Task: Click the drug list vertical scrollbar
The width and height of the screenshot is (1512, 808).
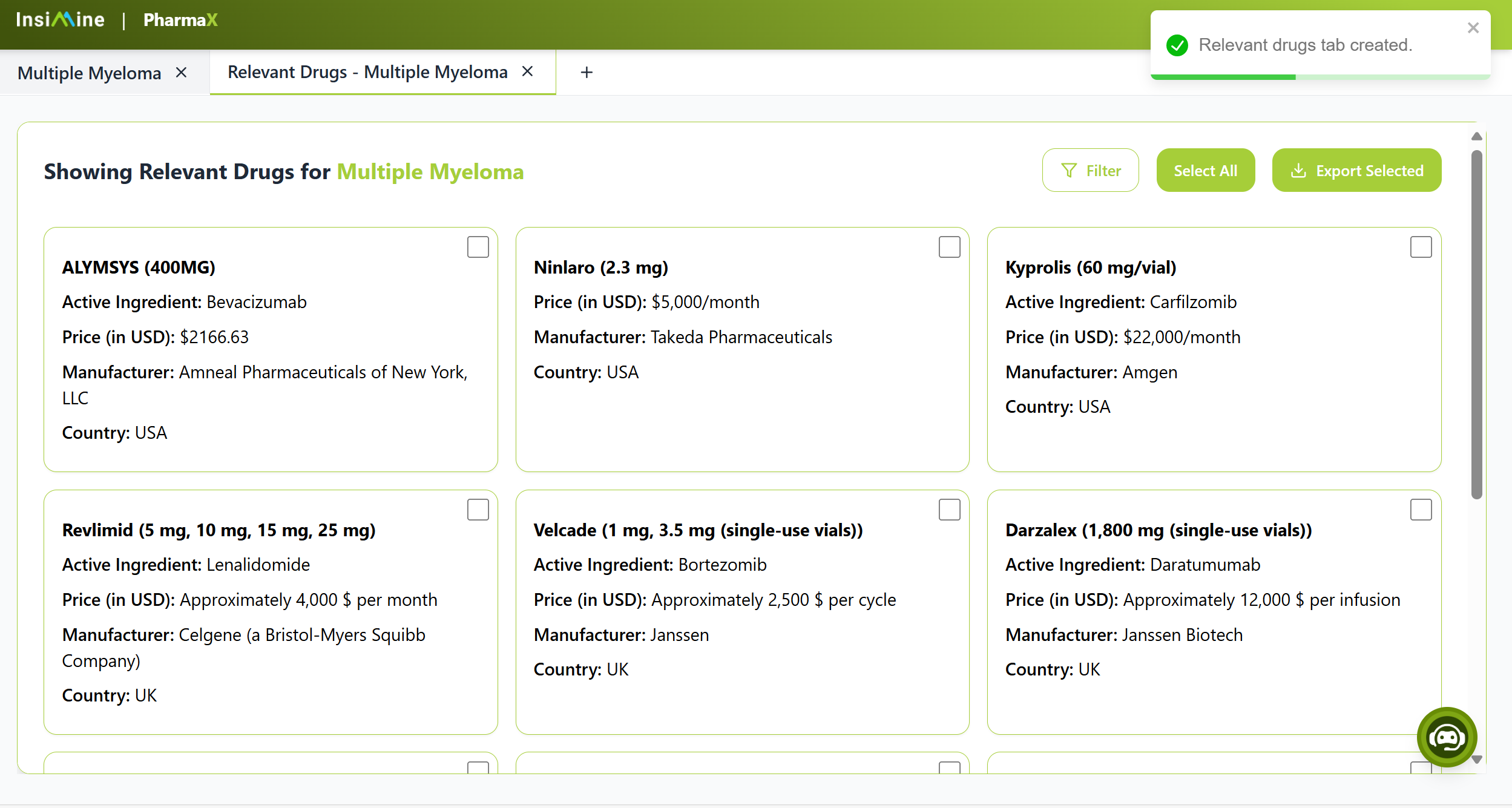Action: pos(1476,324)
